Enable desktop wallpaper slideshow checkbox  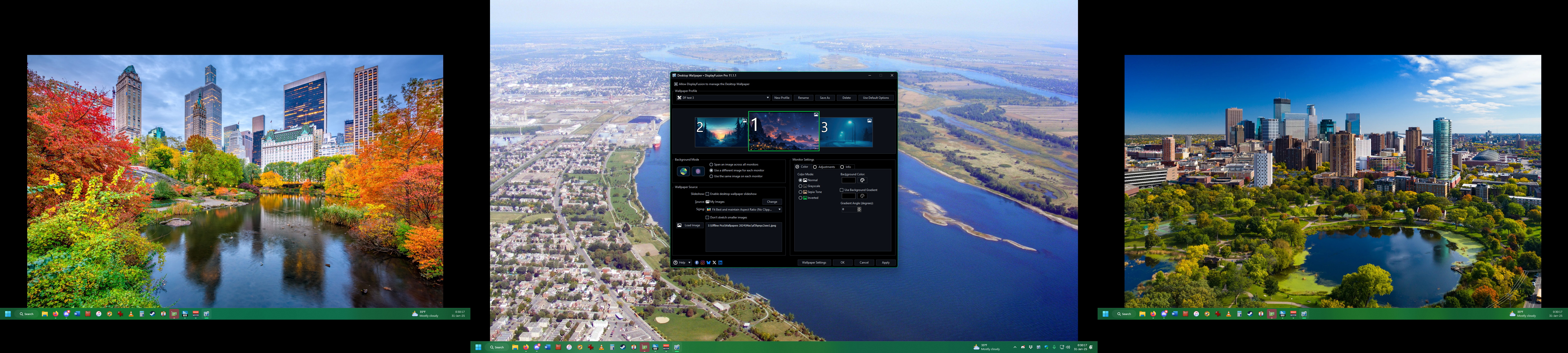pos(707,194)
